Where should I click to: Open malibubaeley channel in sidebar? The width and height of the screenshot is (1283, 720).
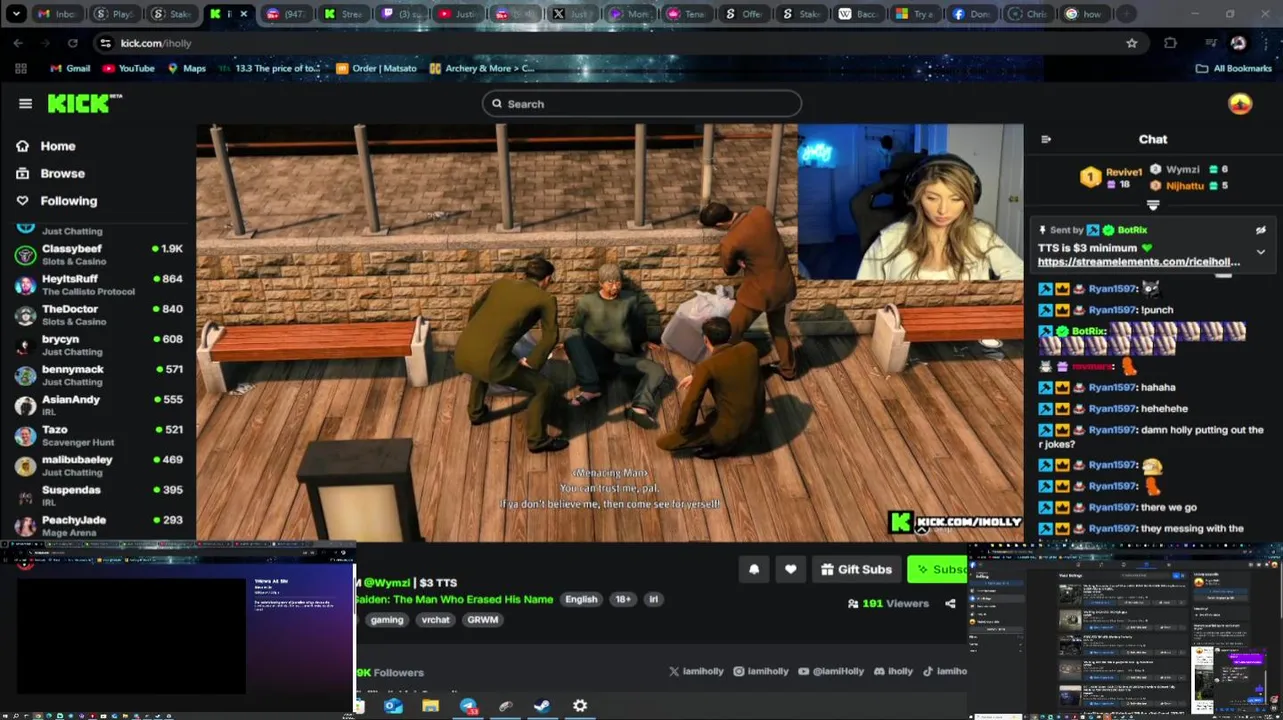point(98,465)
